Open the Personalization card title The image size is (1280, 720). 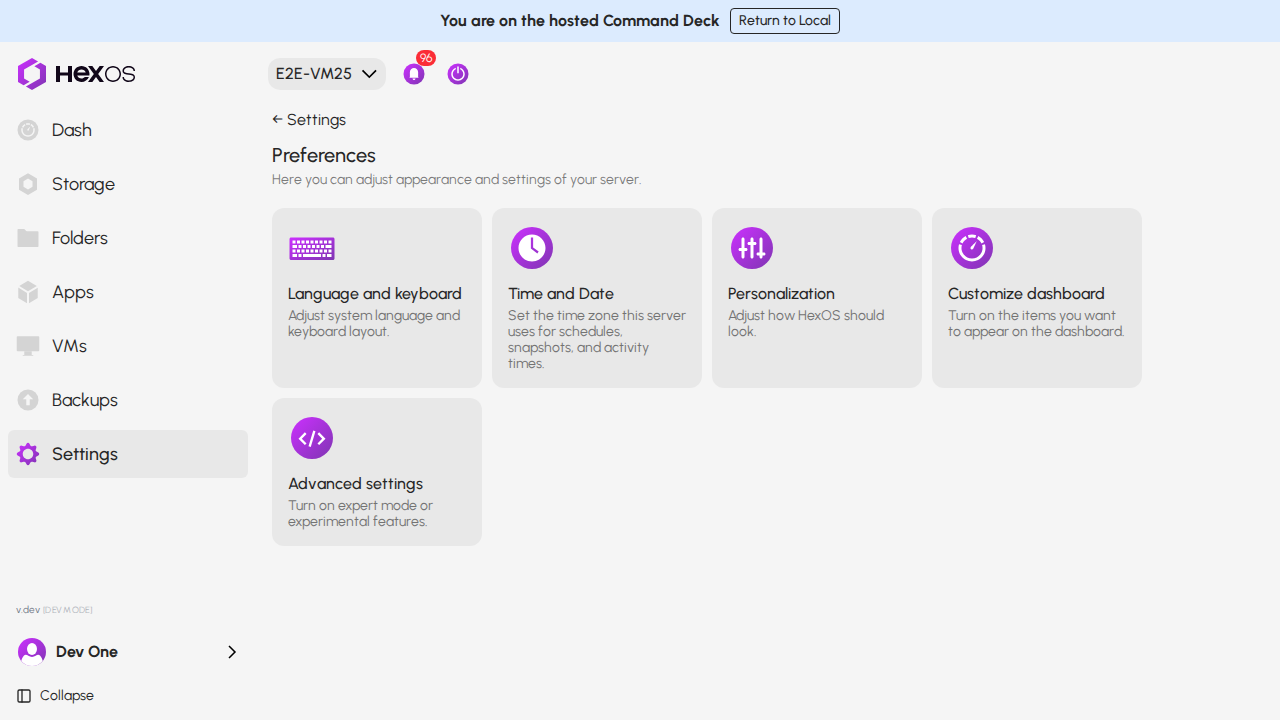(x=781, y=294)
